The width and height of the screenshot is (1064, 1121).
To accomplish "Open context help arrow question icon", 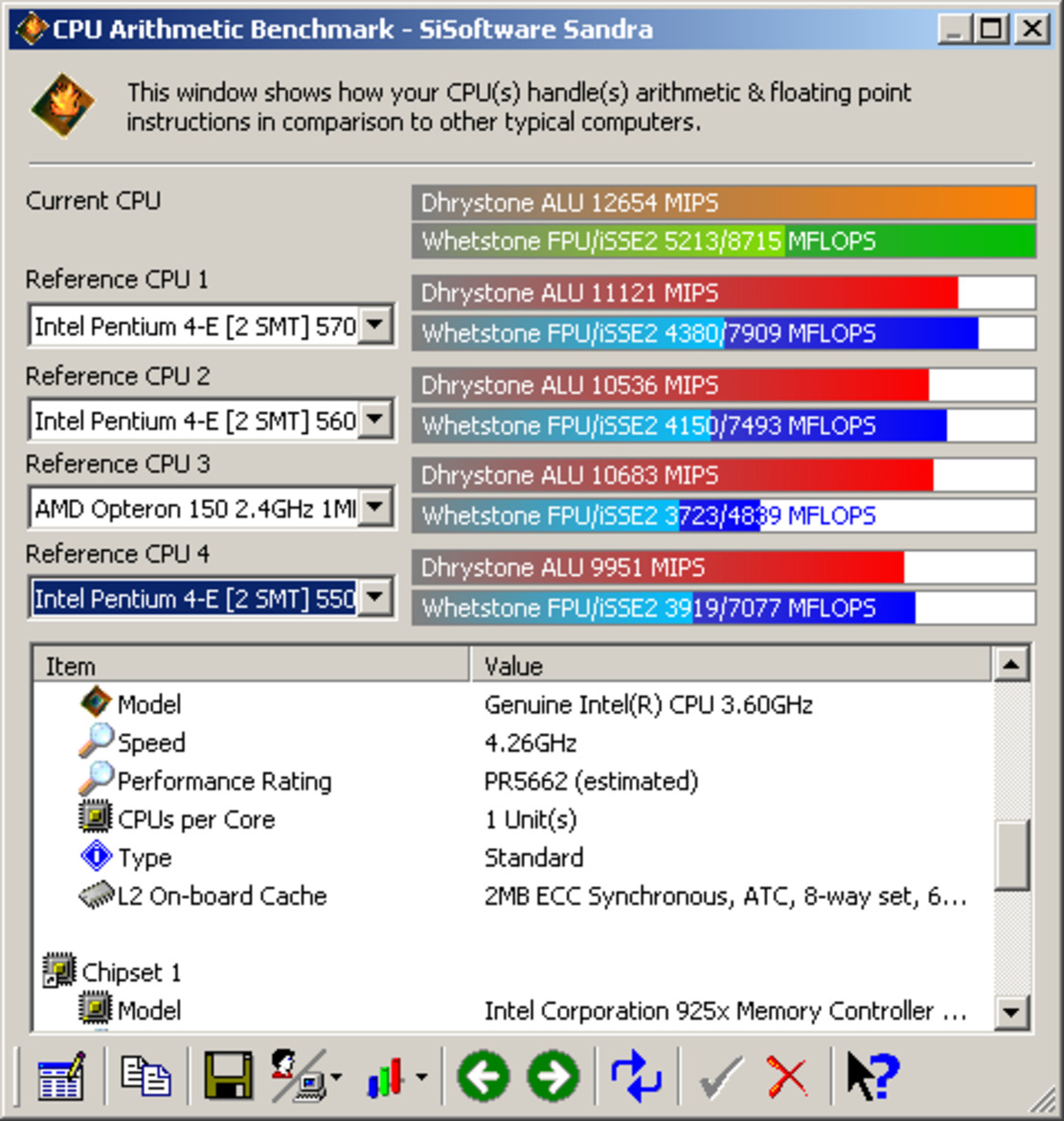I will click(x=872, y=1076).
